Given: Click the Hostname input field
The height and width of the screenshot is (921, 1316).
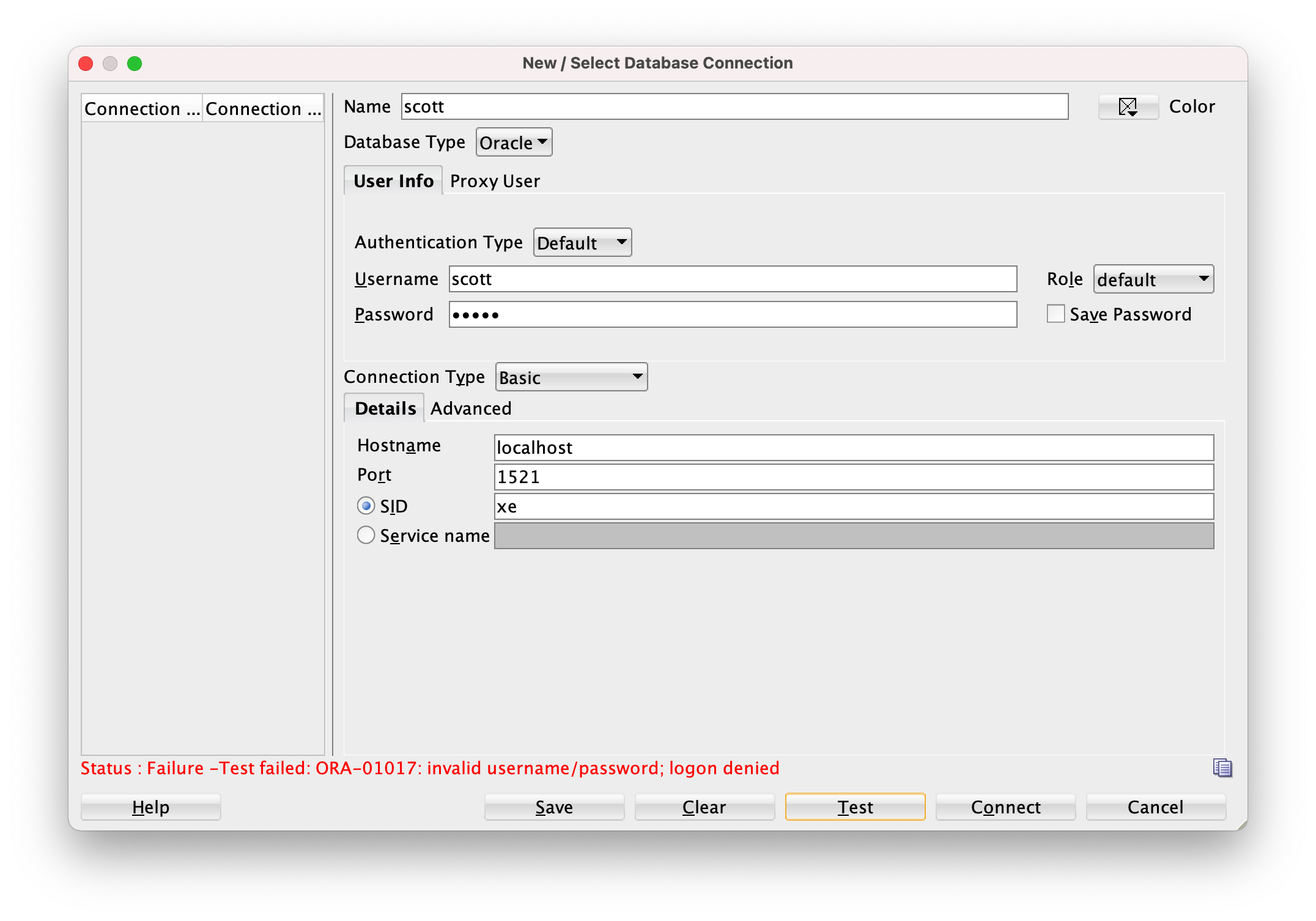Looking at the screenshot, I should [853, 448].
